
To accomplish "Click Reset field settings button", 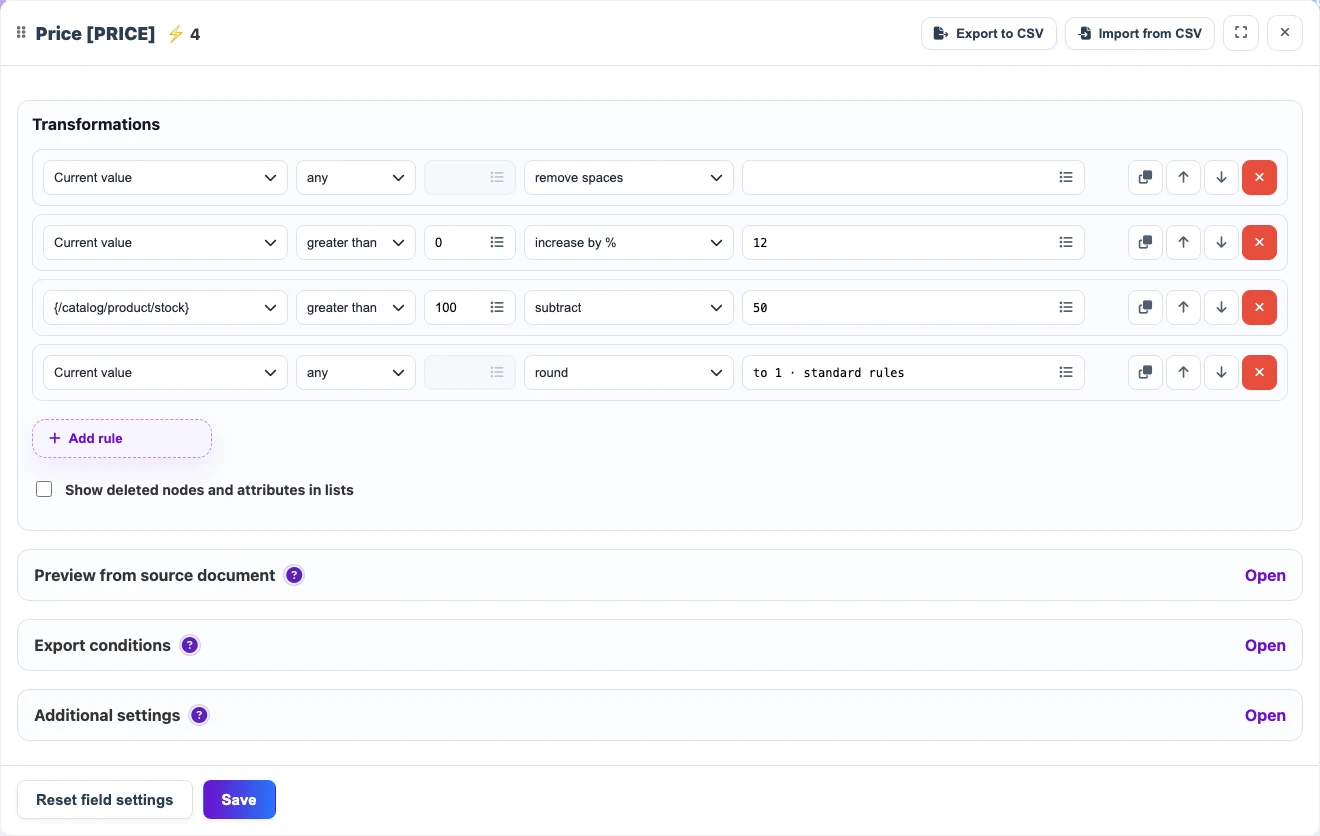I will point(105,799).
